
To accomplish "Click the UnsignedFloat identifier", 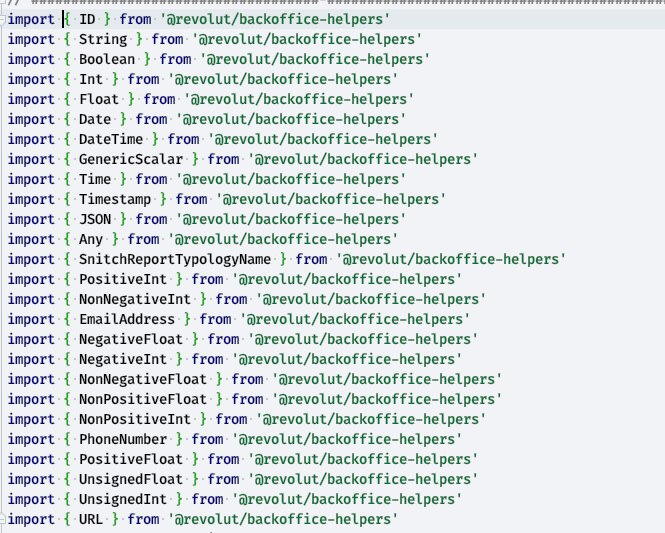I will pyautogui.click(x=131, y=479).
